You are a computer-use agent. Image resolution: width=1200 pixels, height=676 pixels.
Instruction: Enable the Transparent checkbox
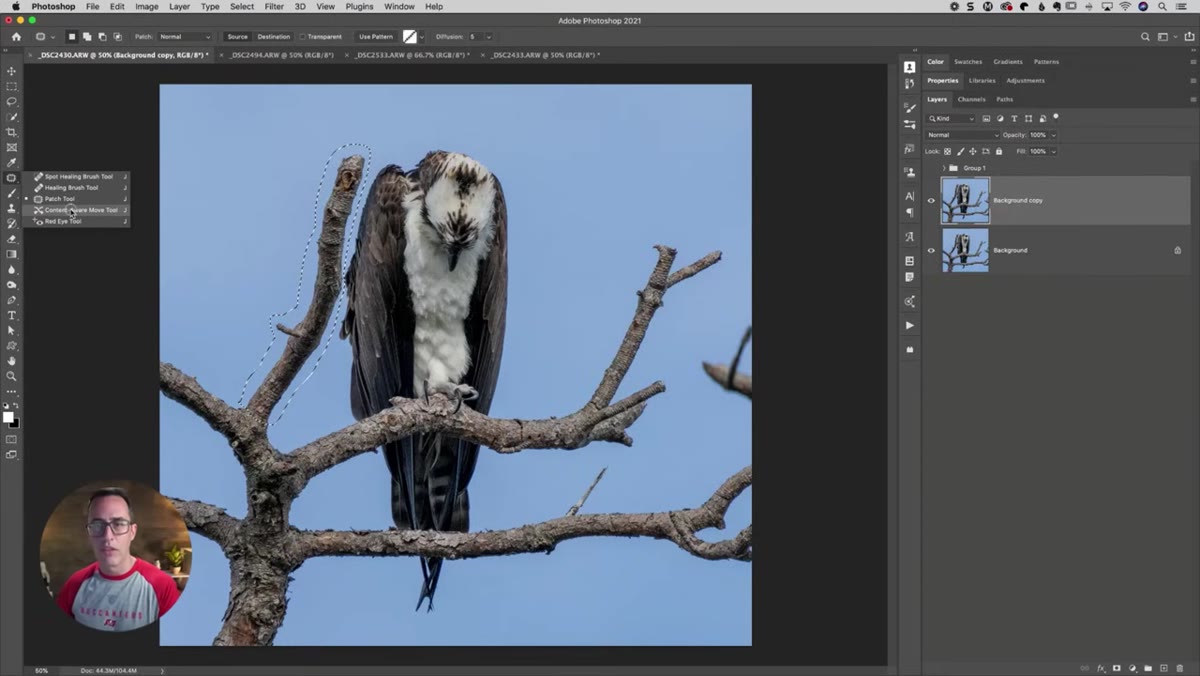[x=303, y=37]
